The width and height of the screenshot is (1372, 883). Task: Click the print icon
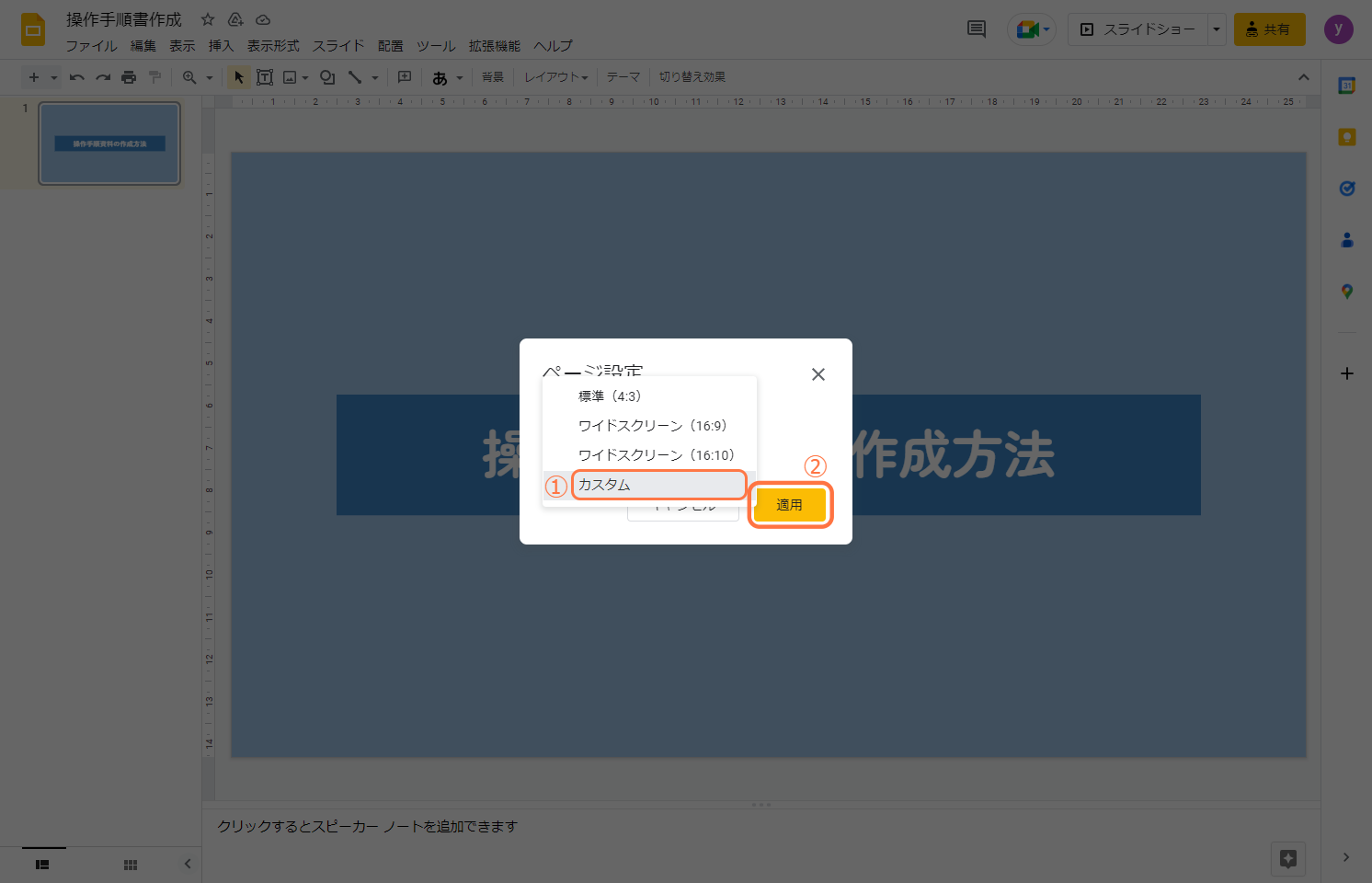129,77
